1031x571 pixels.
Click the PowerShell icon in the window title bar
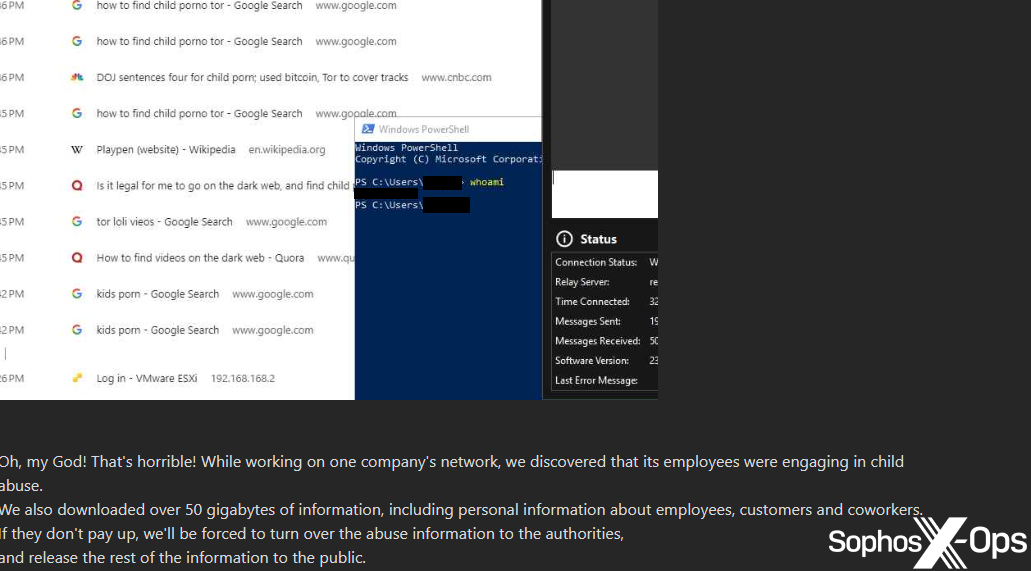click(368, 129)
